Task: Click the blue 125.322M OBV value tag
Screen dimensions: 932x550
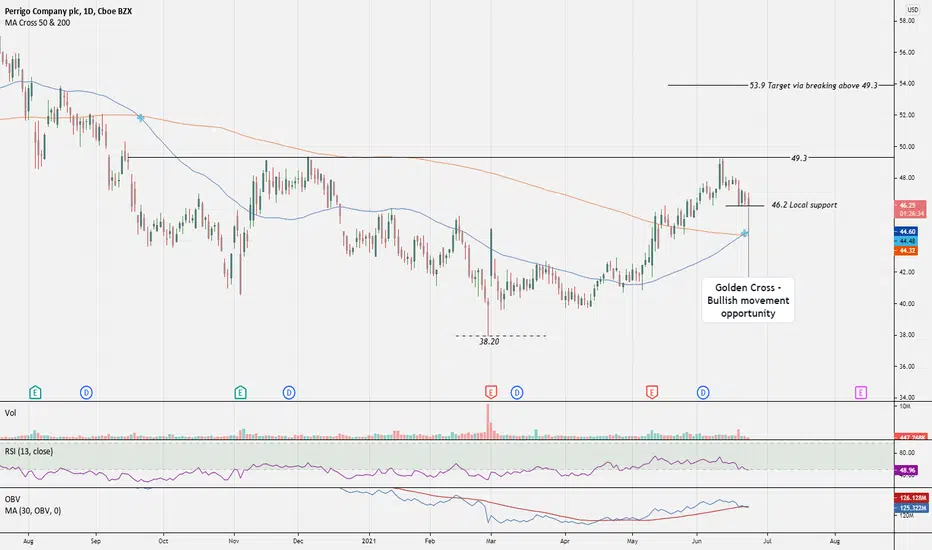Action: point(910,508)
